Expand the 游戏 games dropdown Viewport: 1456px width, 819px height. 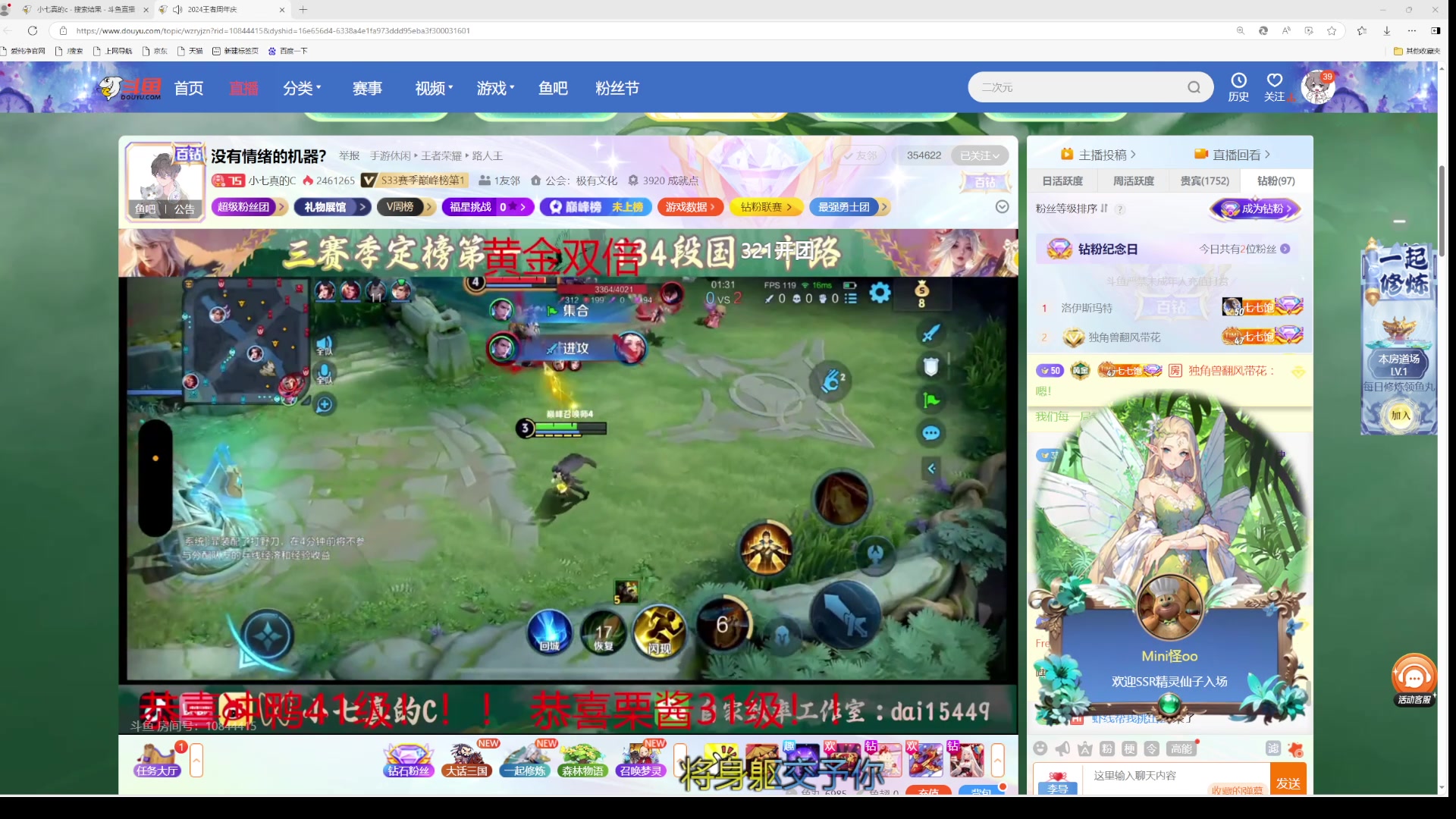pyautogui.click(x=495, y=88)
